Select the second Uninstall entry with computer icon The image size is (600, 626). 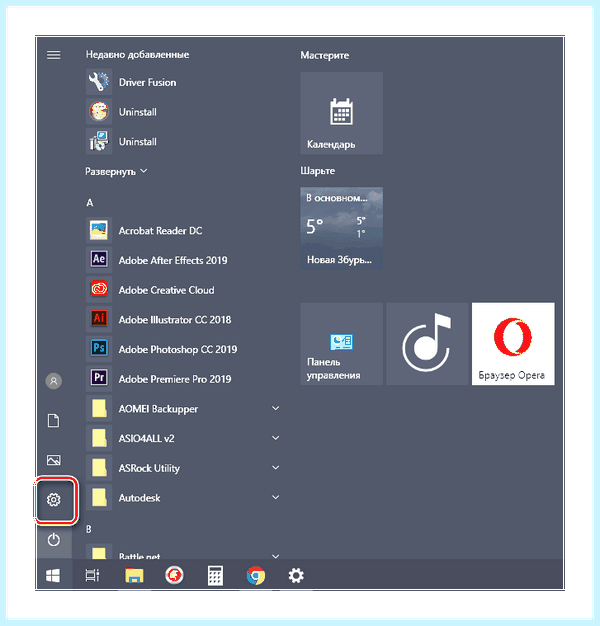click(x=183, y=141)
